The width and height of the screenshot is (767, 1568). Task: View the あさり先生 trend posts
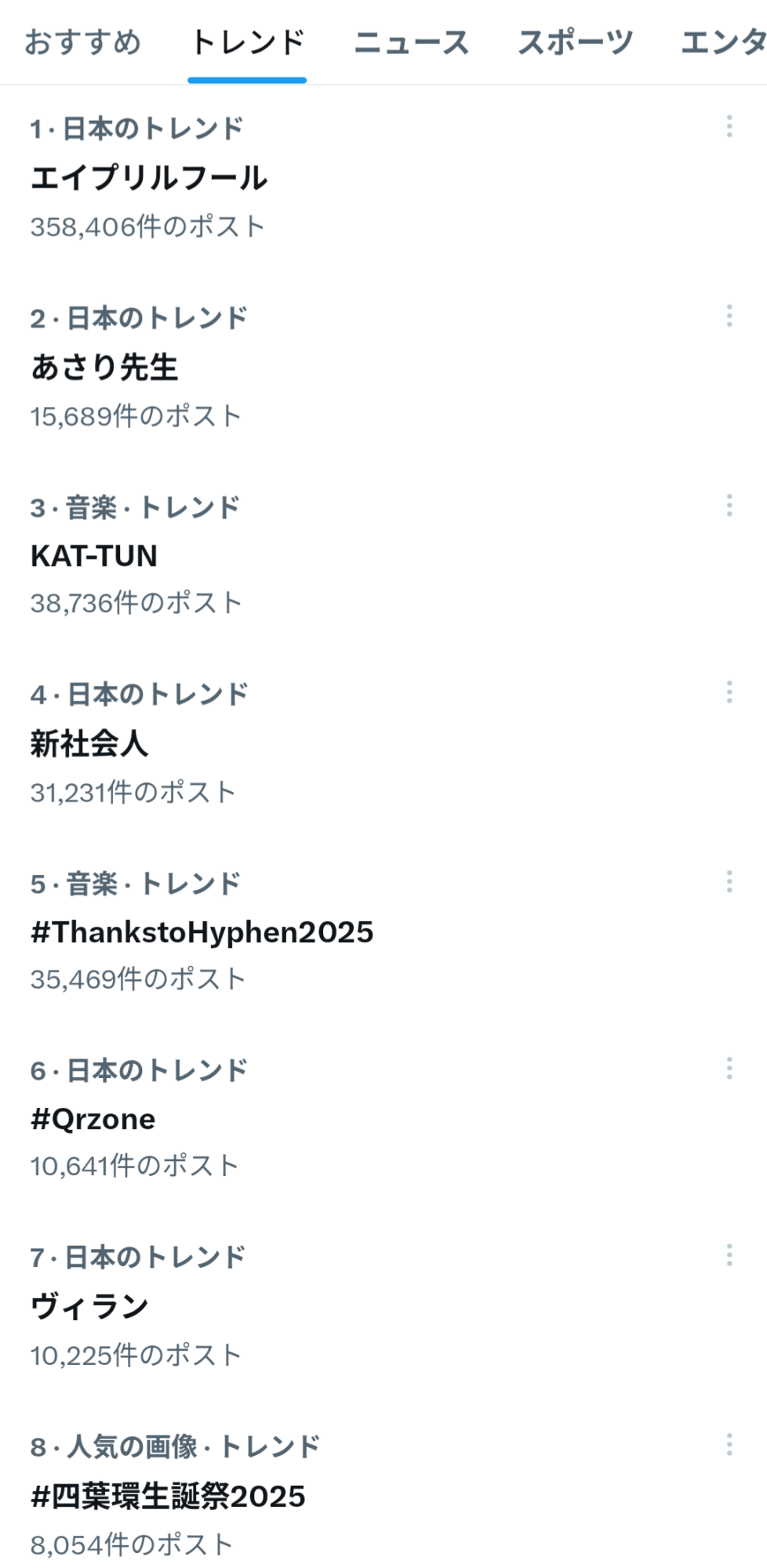104,367
